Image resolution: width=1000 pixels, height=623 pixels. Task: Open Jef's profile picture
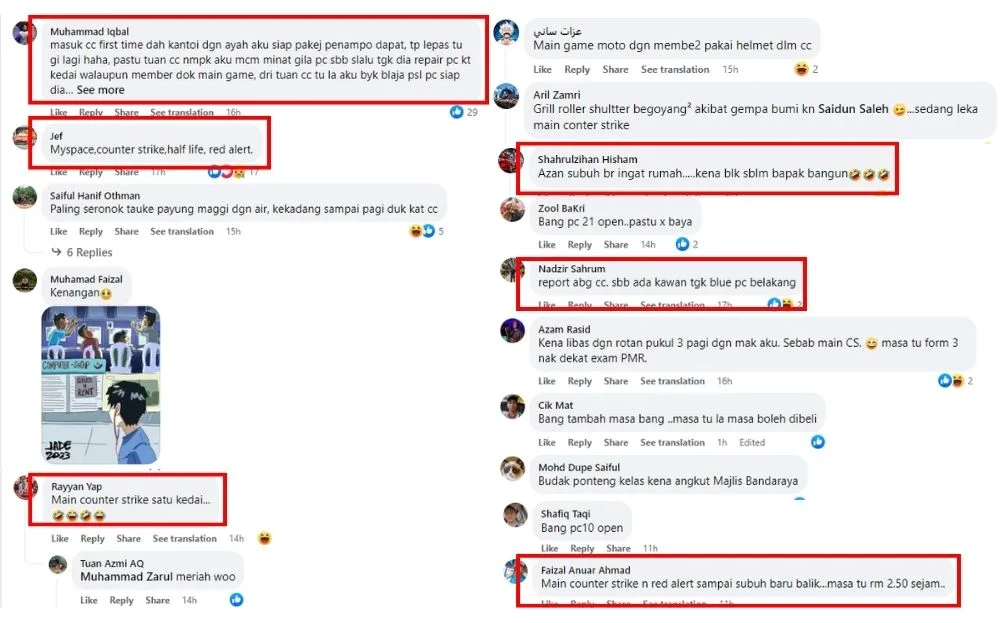click(25, 137)
